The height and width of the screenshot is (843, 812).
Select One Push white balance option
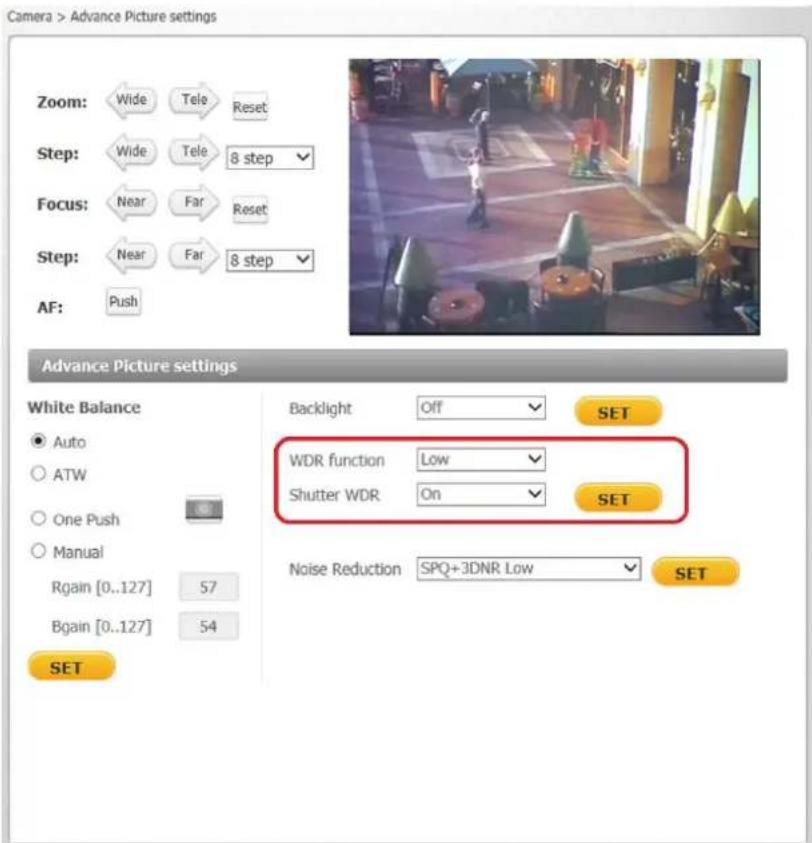38,518
